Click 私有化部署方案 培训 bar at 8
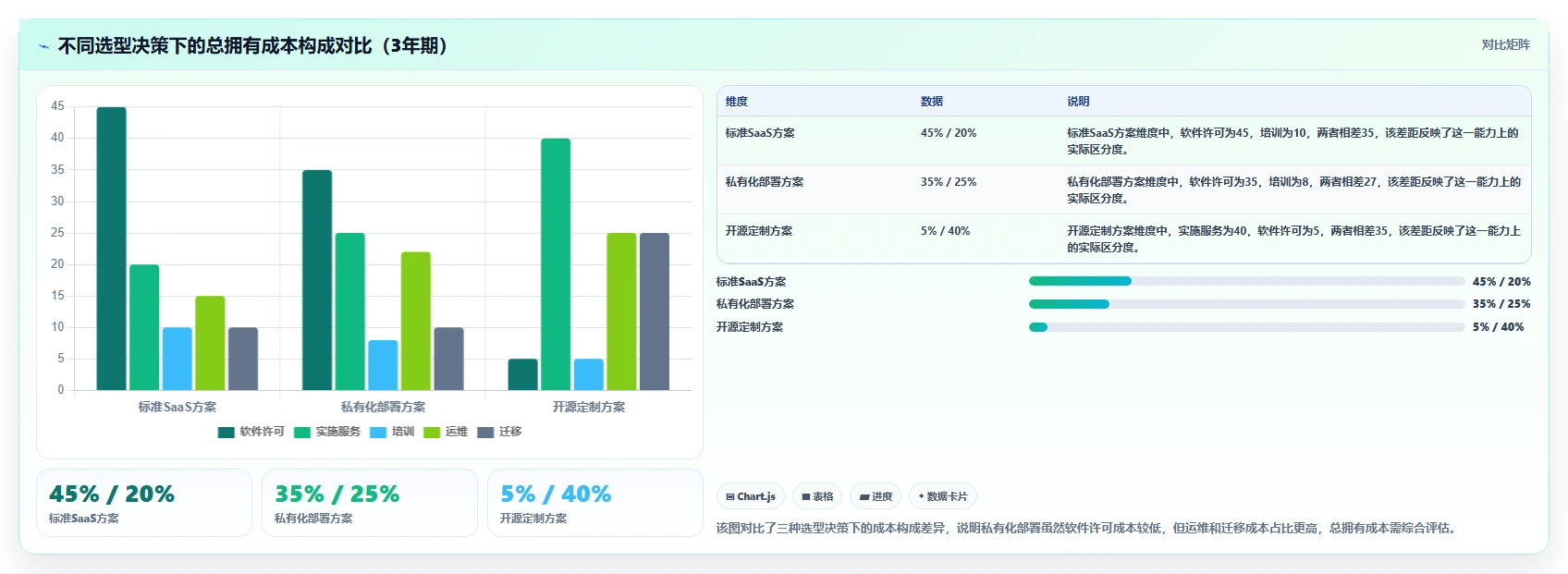 click(x=383, y=365)
